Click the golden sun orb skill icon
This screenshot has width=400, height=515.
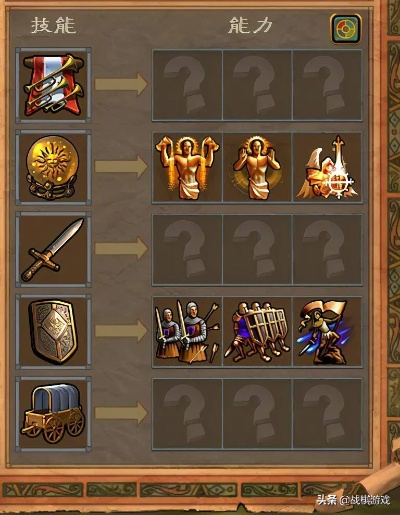click(53, 167)
